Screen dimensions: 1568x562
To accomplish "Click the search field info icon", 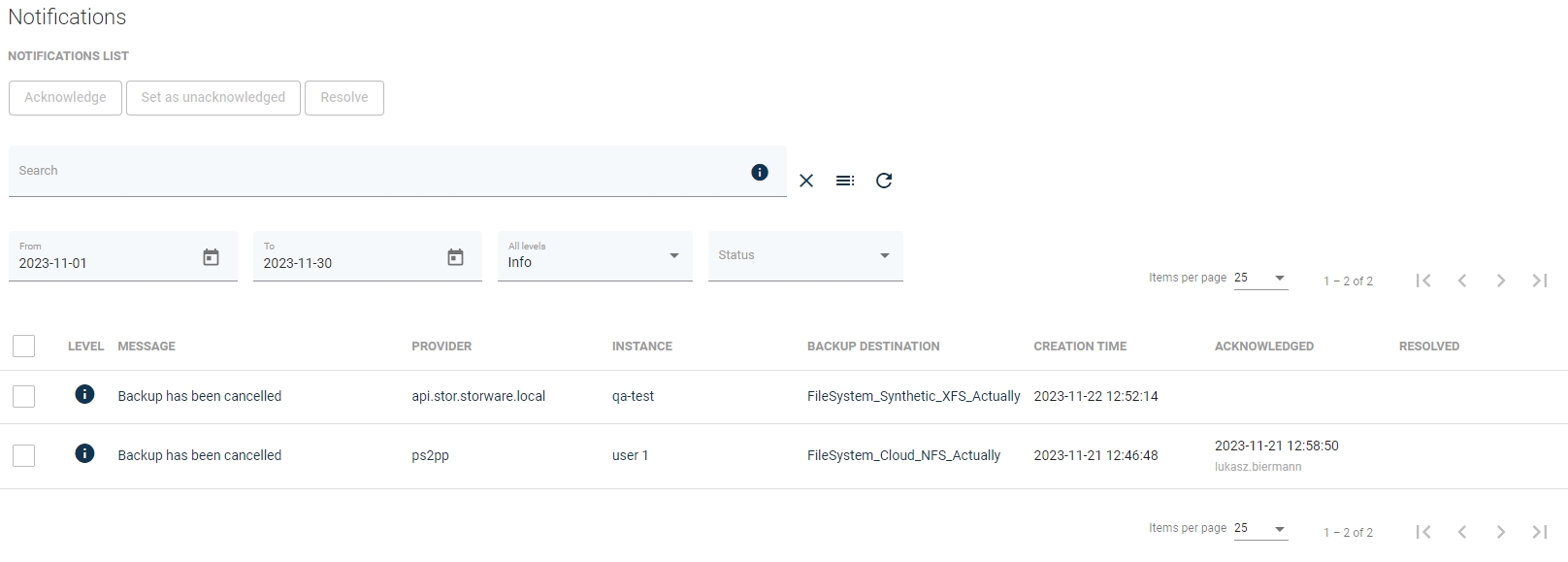I will [760, 172].
